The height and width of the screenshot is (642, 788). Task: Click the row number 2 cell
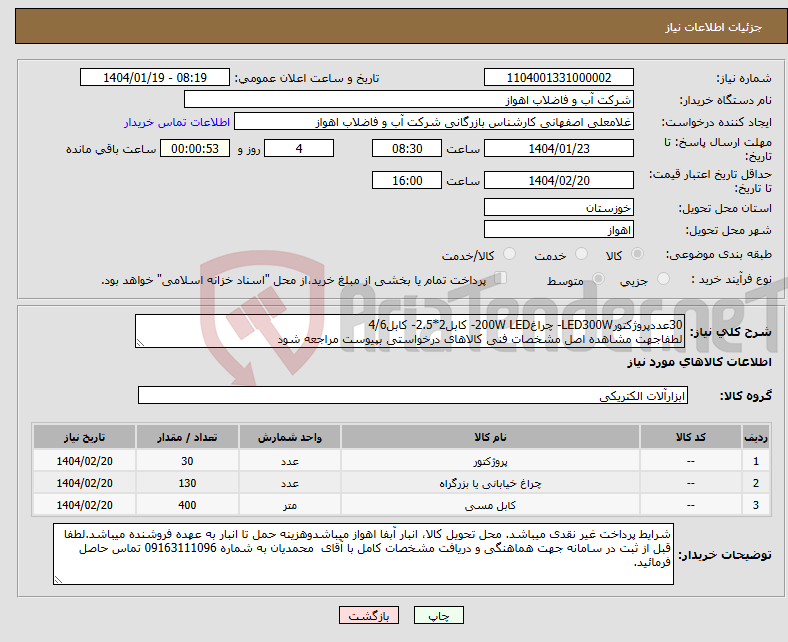pos(755,483)
